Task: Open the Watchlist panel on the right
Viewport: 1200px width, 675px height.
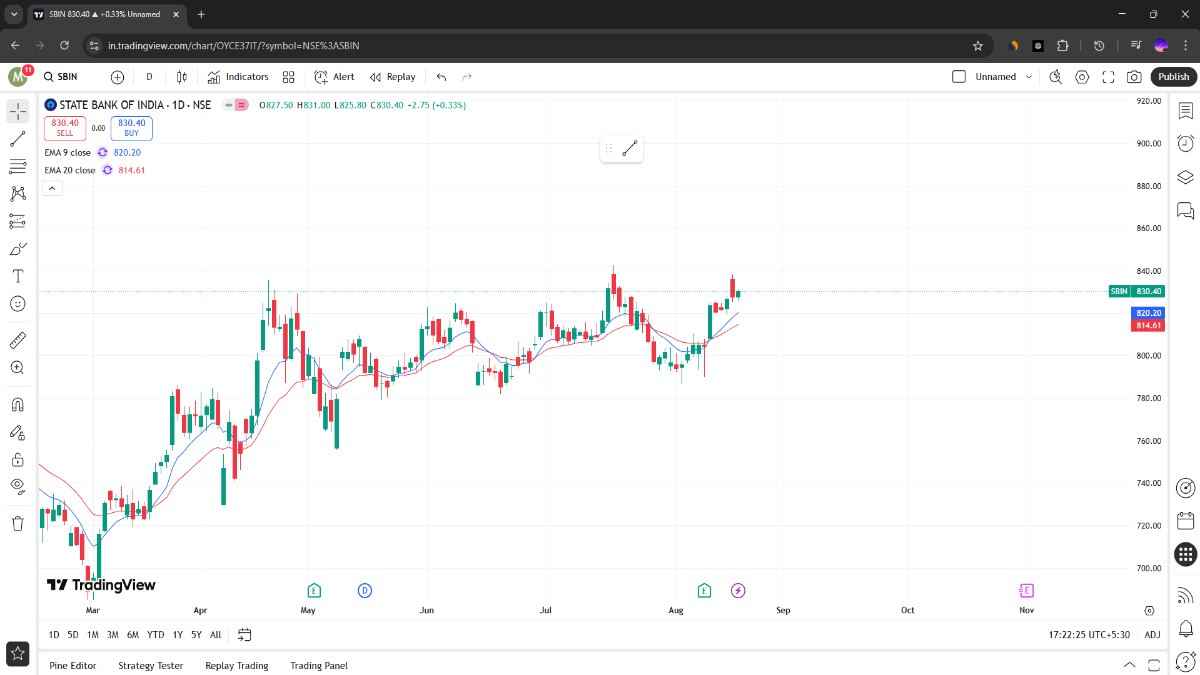Action: tap(1185, 110)
